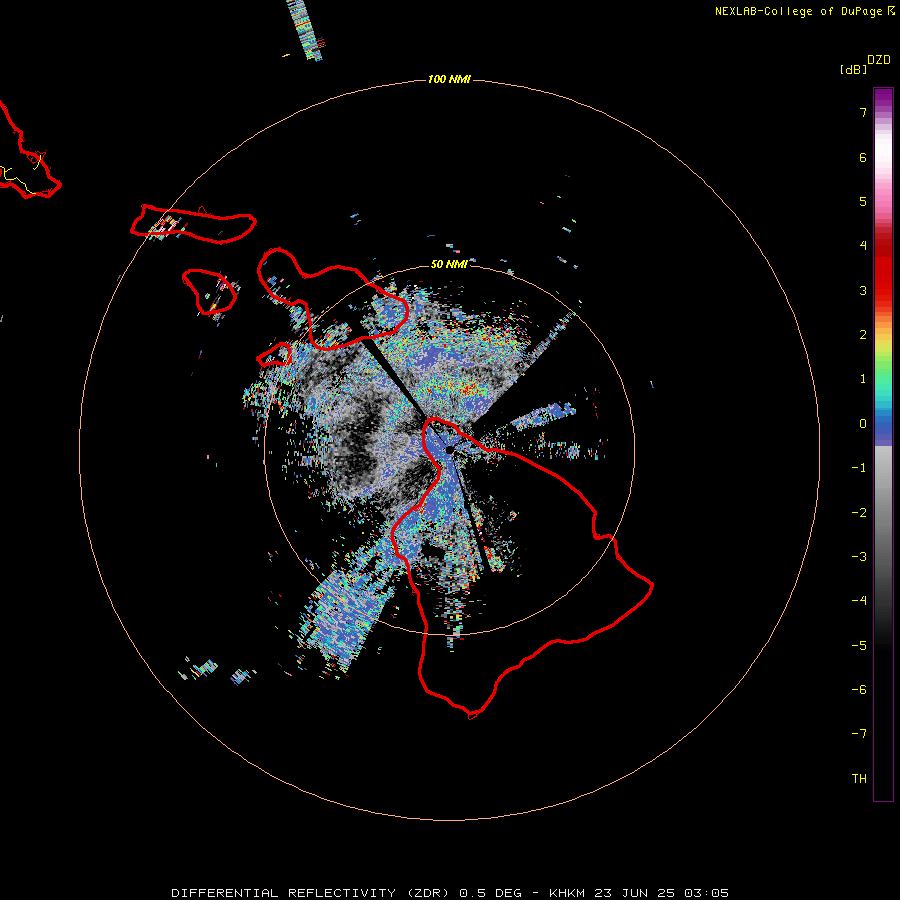The height and width of the screenshot is (900, 900).
Task: Click the -5 value on the color scale
Action: pyautogui.click(x=859, y=646)
